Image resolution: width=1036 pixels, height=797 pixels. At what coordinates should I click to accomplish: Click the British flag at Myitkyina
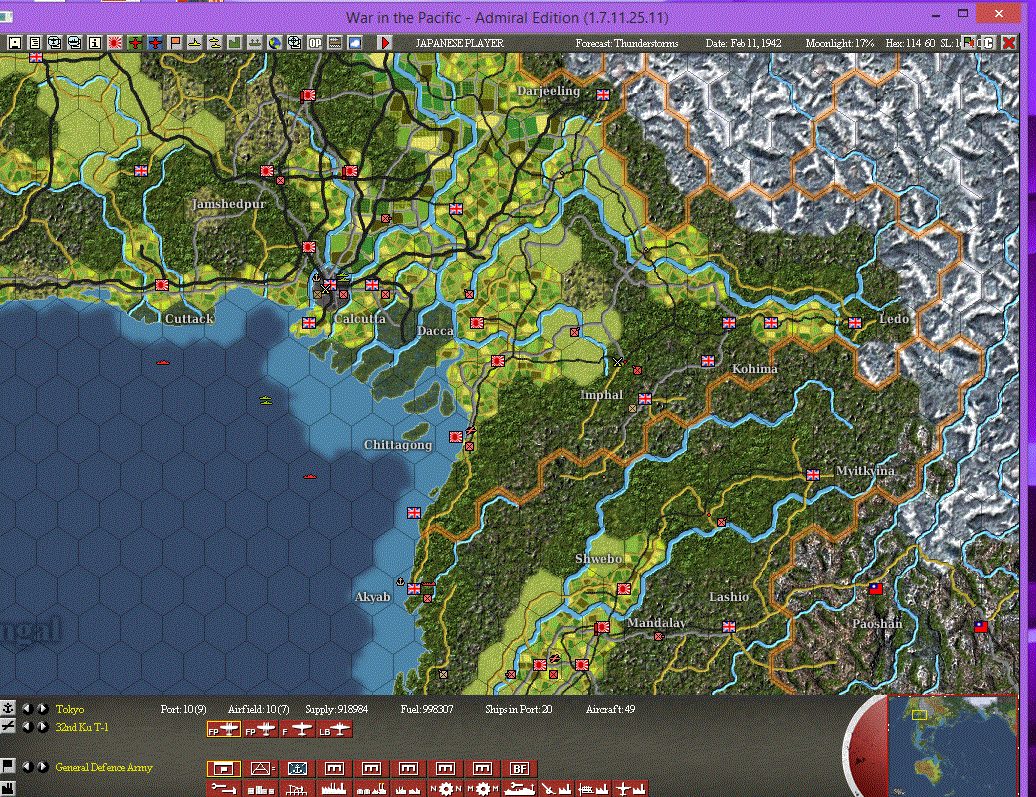tap(813, 475)
